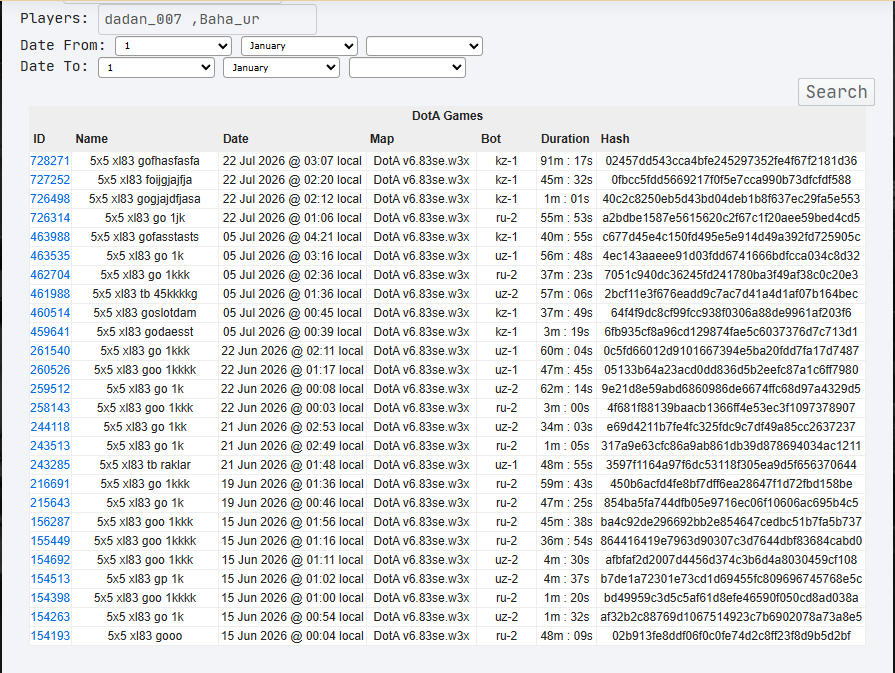This screenshot has width=895, height=673.
Task: Open game ID 461988
Action: [50, 294]
